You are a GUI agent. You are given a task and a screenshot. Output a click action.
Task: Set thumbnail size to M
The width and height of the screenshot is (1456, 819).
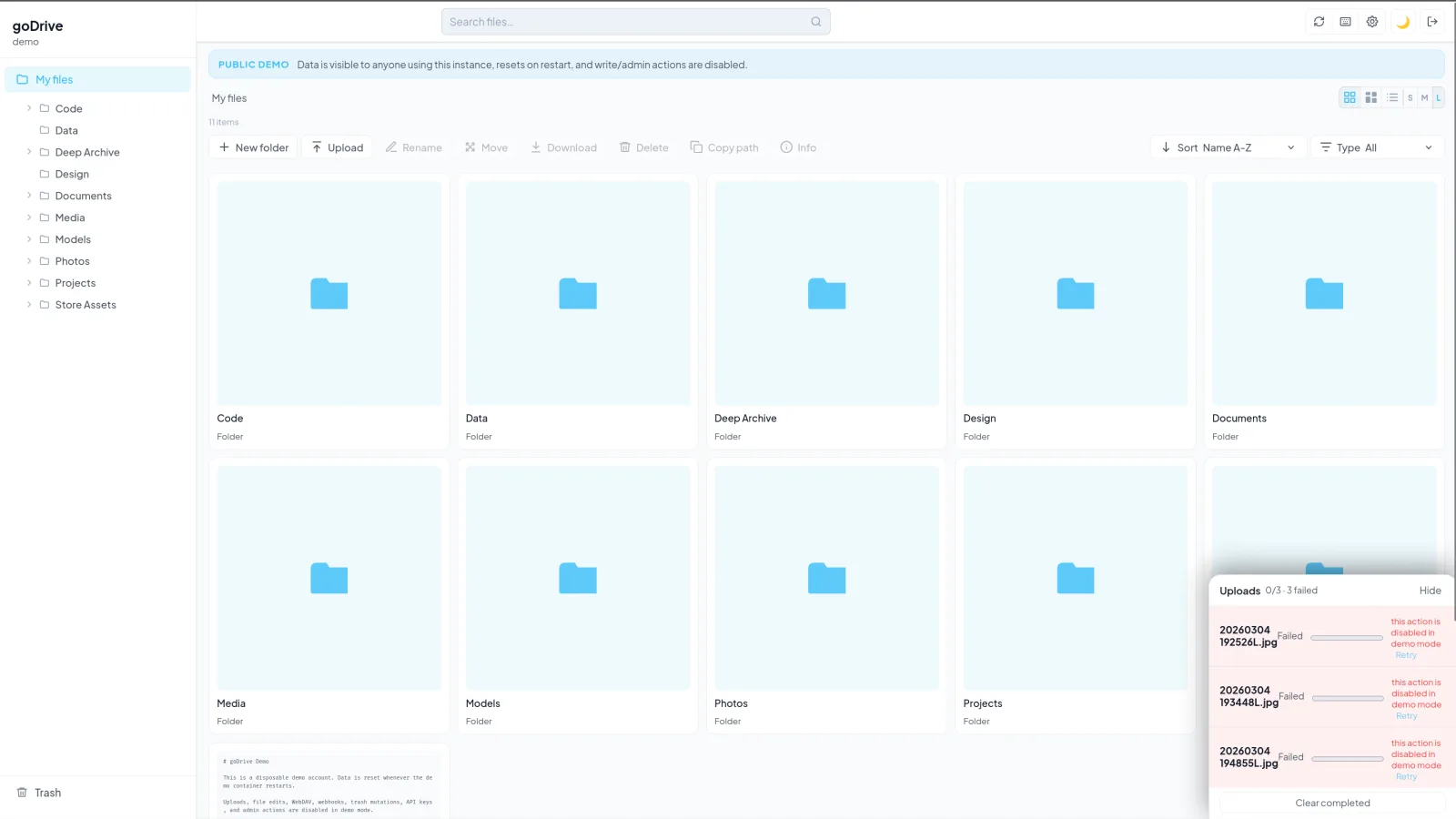coord(1424,97)
